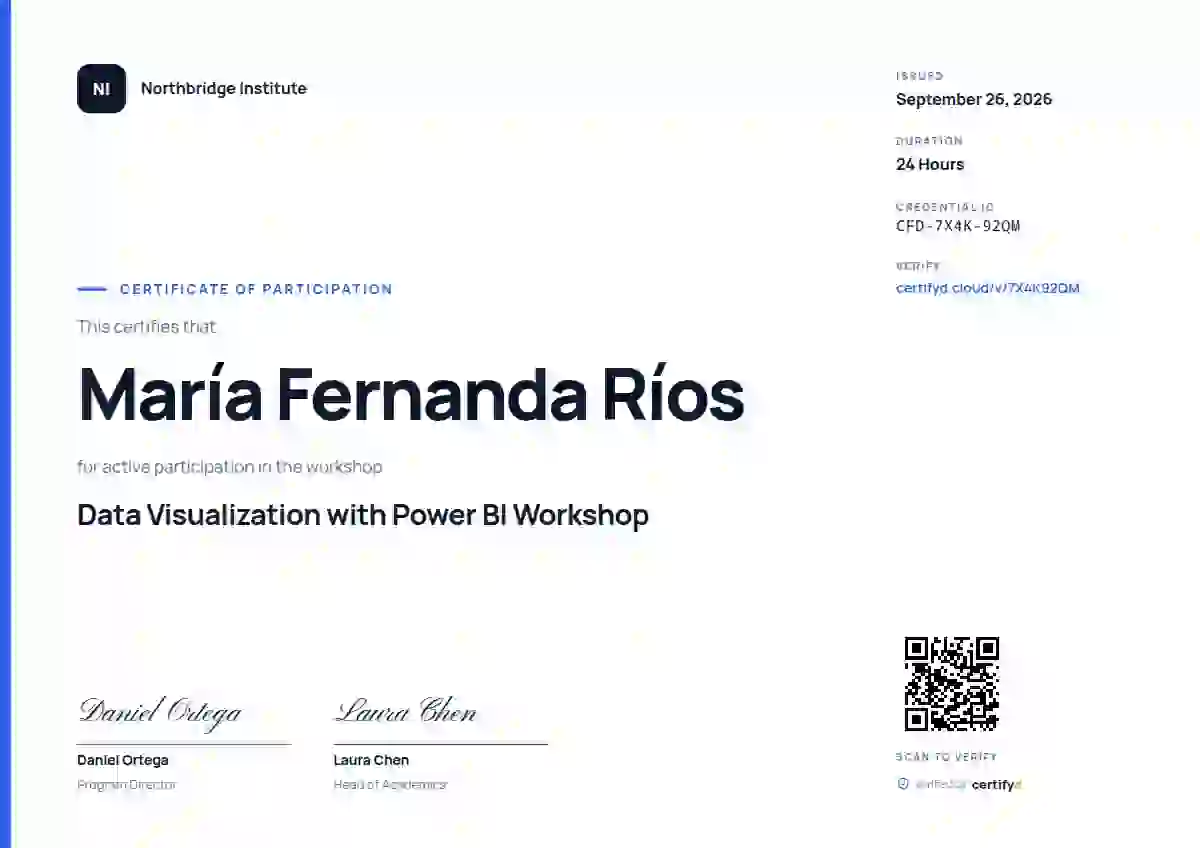Image resolution: width=1200 pixels, height=848 pixels.
Task: Click "This certifies that" line
Action: (x=146, y=326)
